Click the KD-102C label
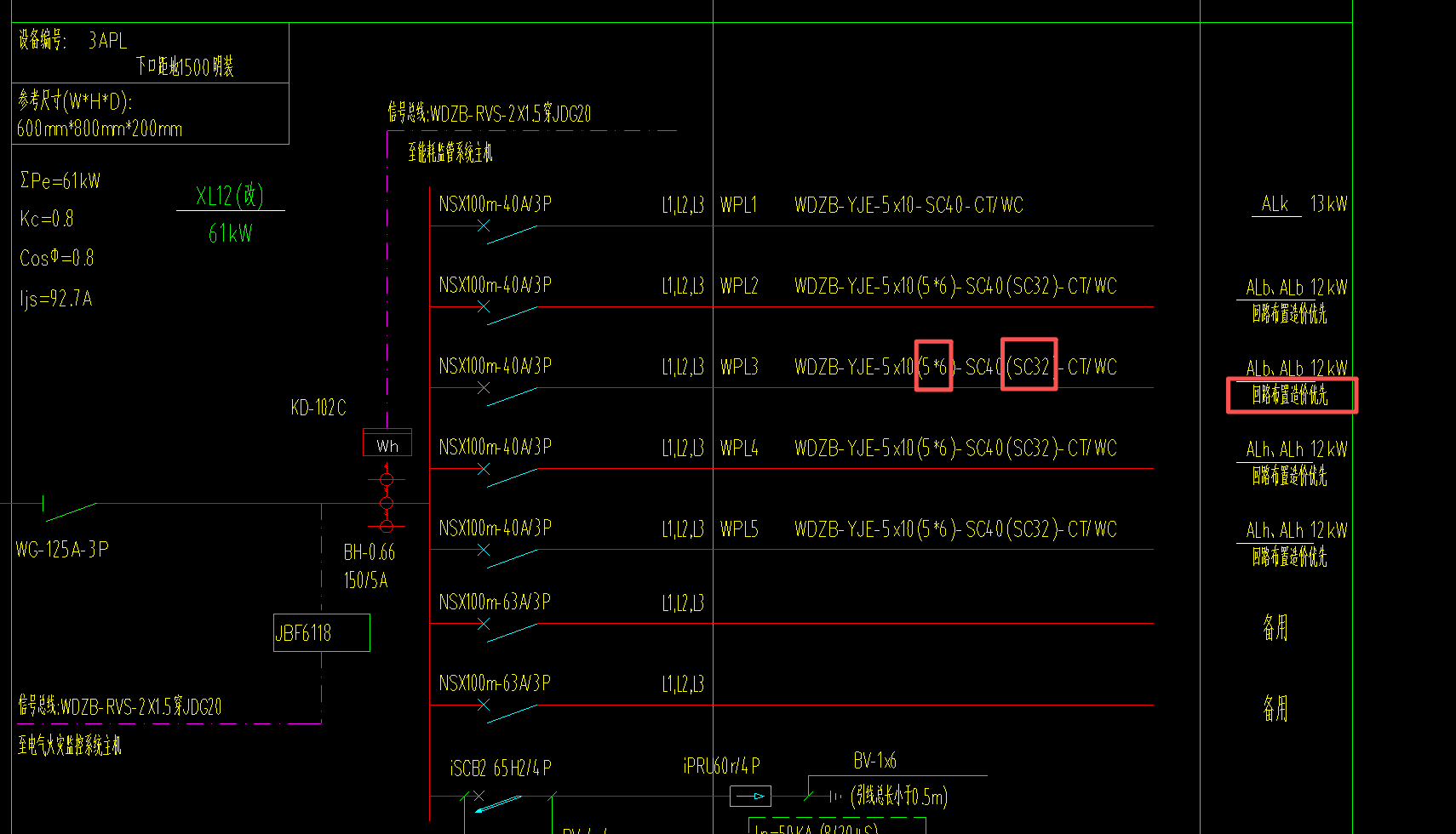 (x=318, y=408)
